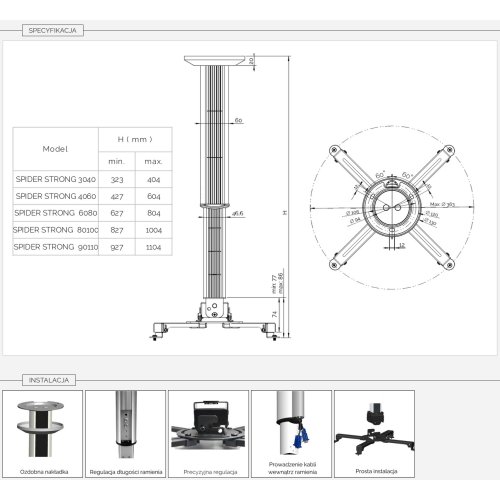Click the spider bracket top-view diagram
Screen dimensions: 500x500
click(392, 207)
